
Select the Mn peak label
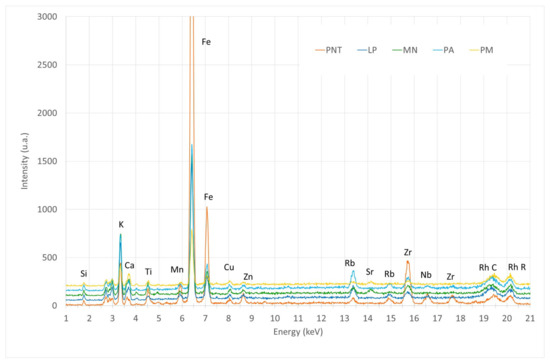tap(177, 269)
